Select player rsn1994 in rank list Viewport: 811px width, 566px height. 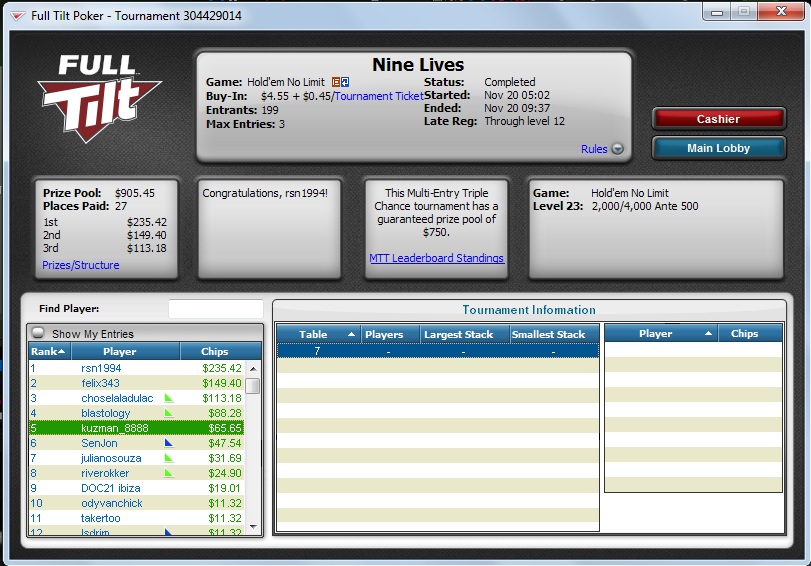pyautogui.click(x=137, y=368)
